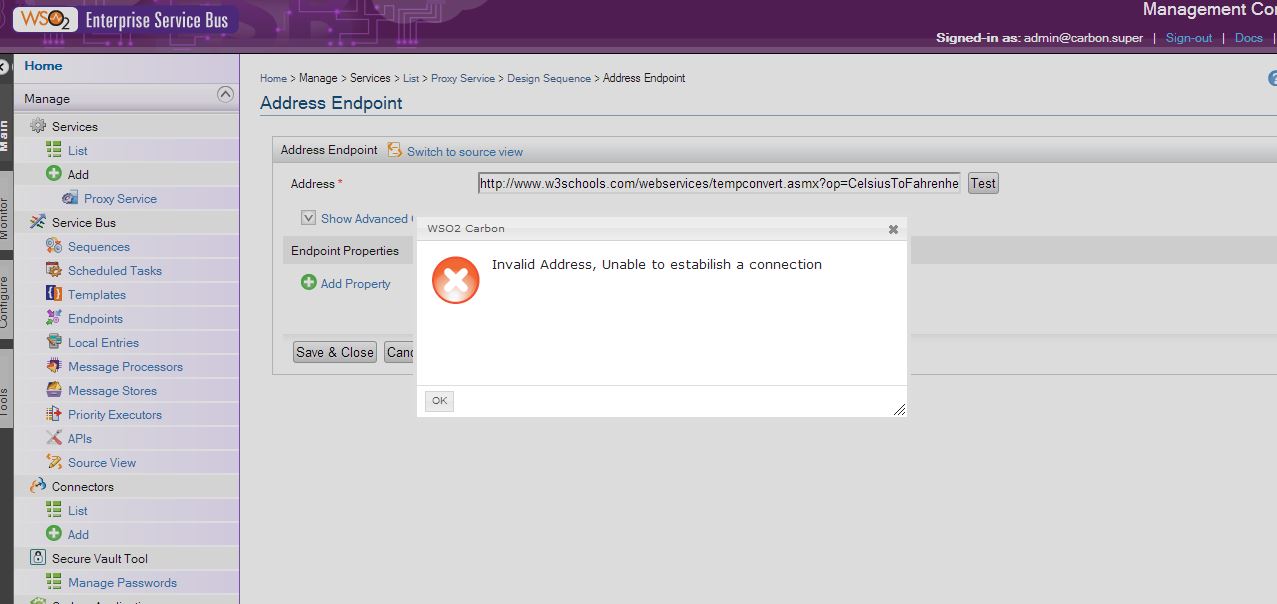The width and height of the screenshot is (1277, 604).
Task: Toggle the Show Advanced options checkbox
Action: [x=309, y=218]
